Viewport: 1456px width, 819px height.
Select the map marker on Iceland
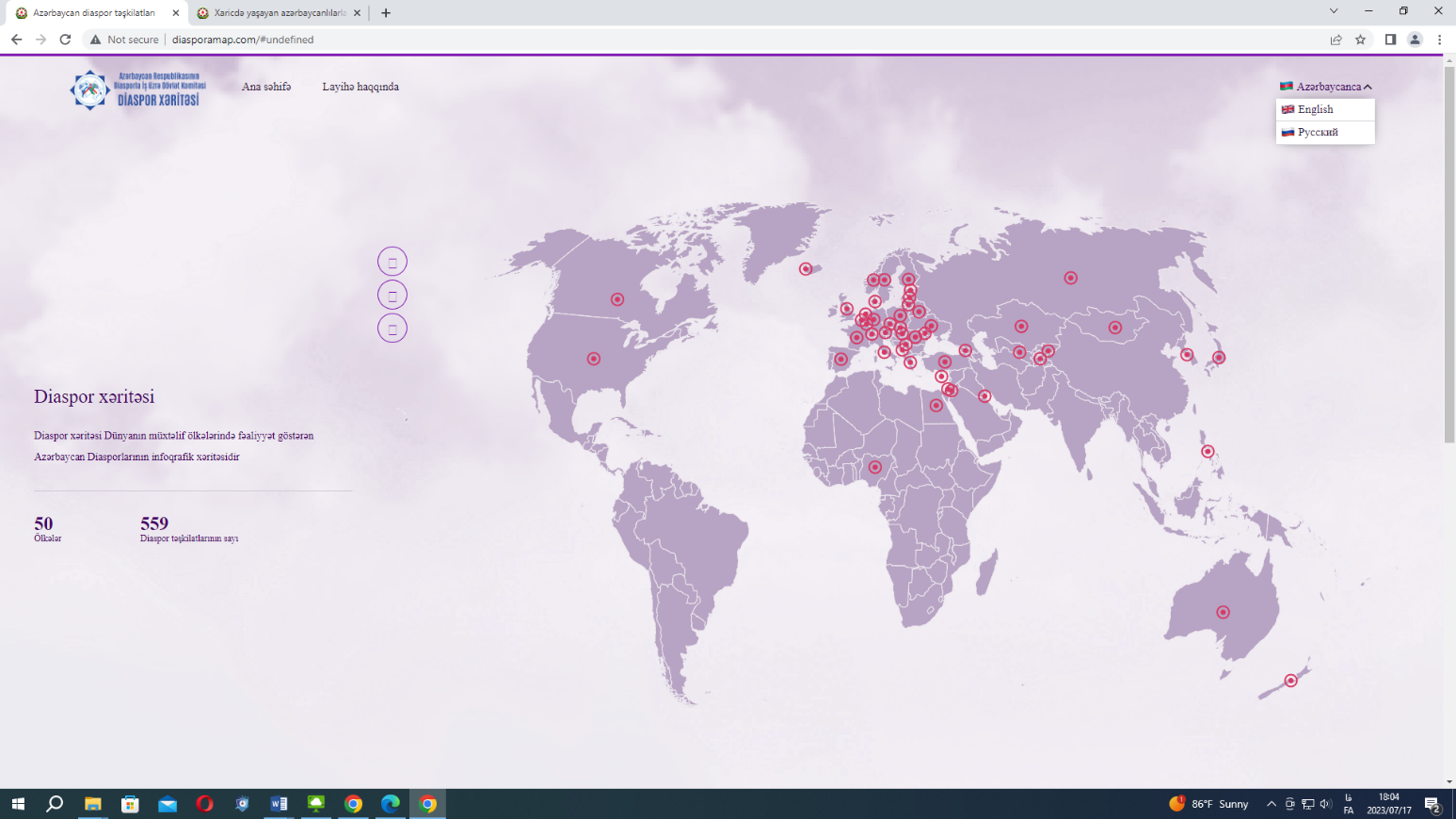click(806, 269)
